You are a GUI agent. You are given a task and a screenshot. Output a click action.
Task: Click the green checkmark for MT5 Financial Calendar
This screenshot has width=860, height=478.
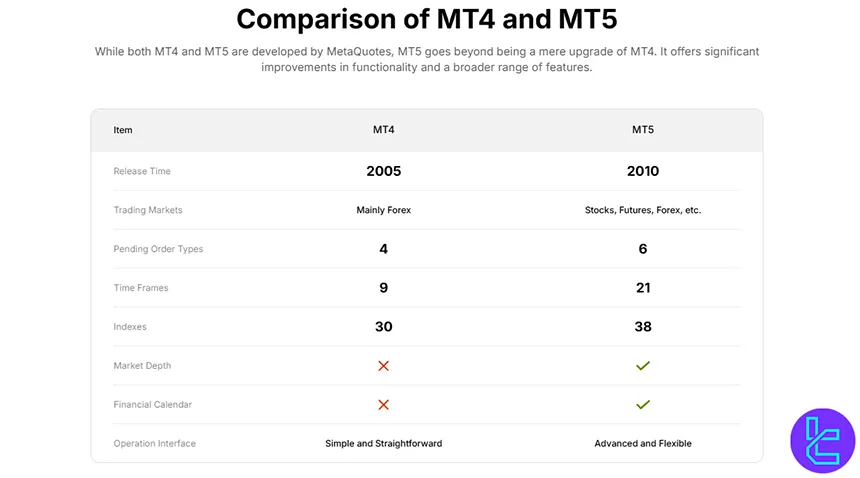click(643, 405)
